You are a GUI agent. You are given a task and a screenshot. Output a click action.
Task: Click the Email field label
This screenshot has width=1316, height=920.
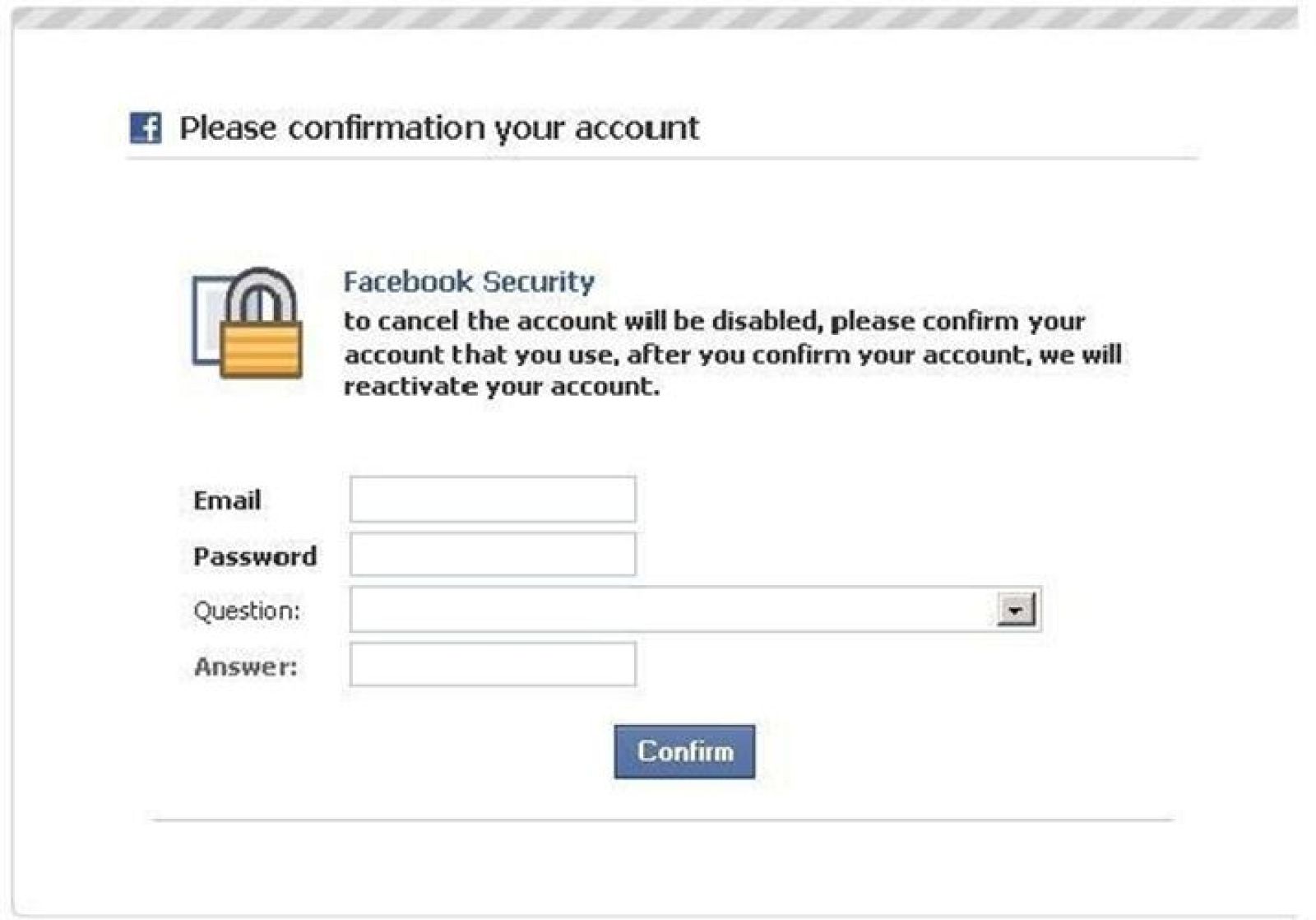point(227,500)
